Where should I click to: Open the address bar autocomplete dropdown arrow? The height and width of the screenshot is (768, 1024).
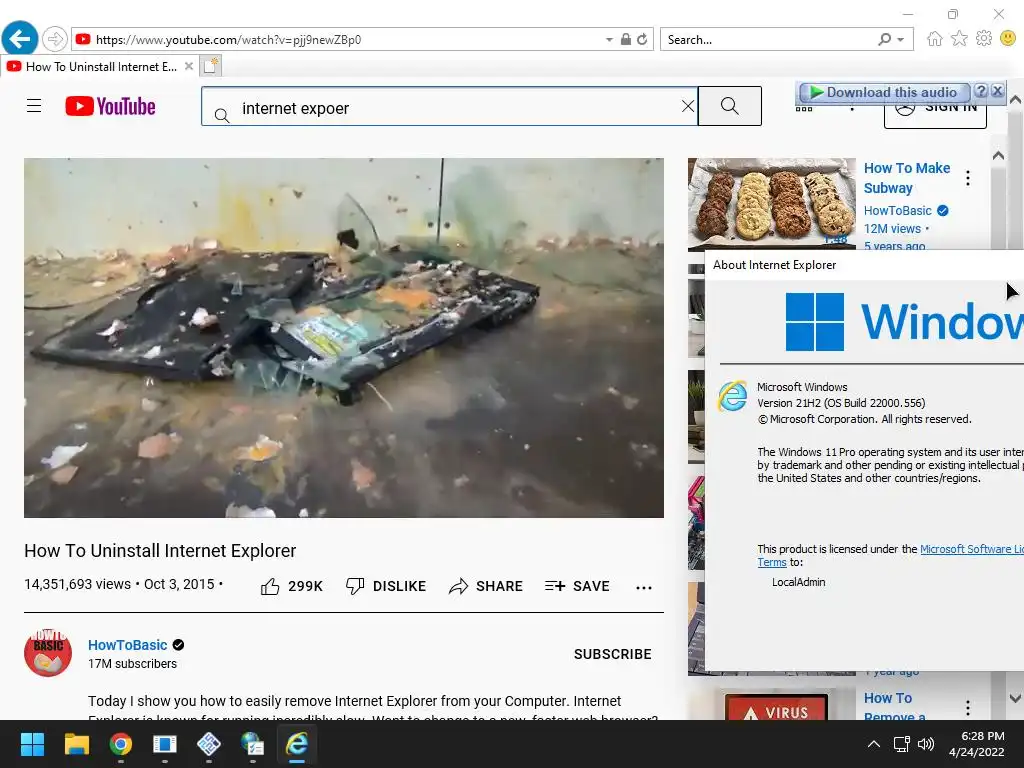pos(609,40)
